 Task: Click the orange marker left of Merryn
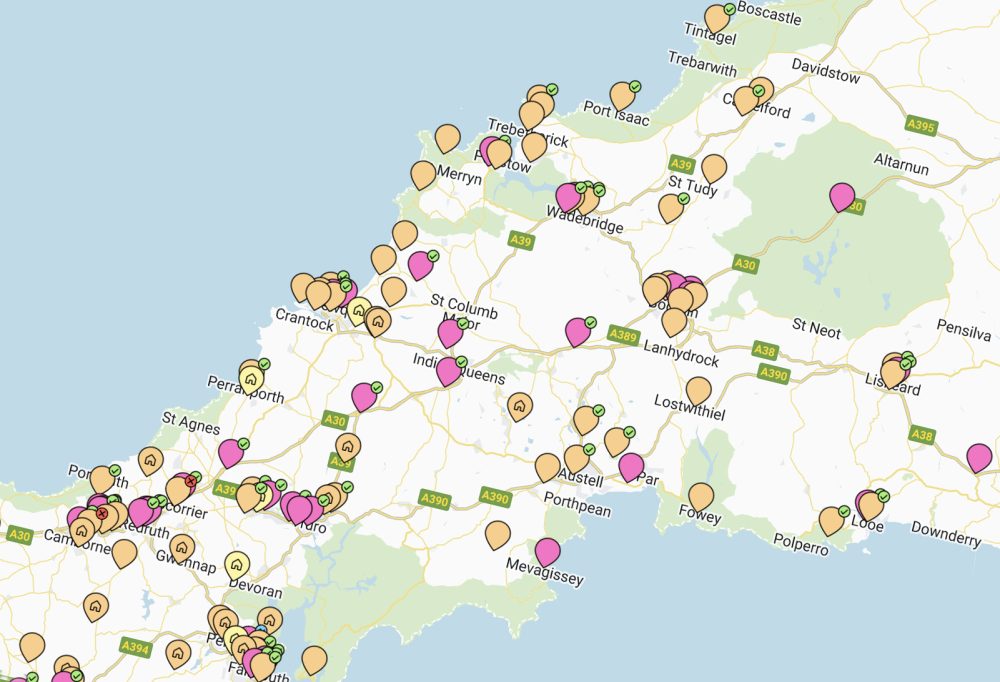(423, 175)
